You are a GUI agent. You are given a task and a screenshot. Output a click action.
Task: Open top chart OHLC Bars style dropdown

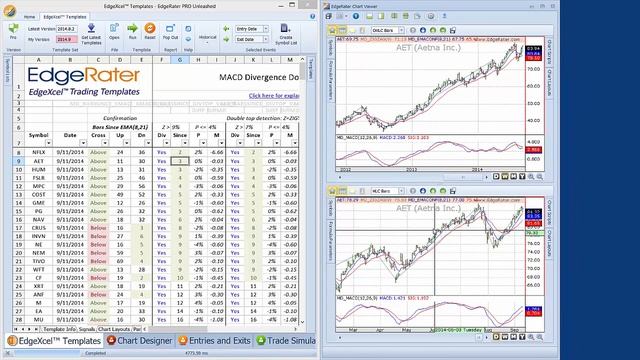[401, 30]
